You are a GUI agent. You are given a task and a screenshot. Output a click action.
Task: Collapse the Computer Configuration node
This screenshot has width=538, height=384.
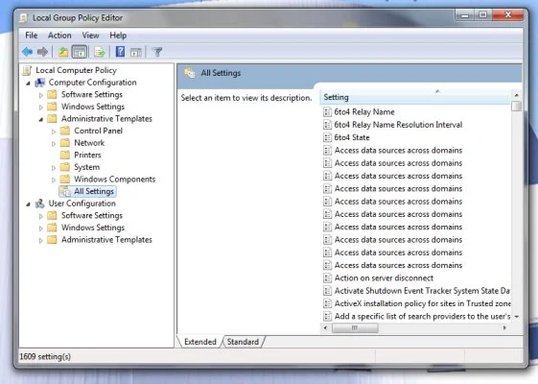click(28, 83)
